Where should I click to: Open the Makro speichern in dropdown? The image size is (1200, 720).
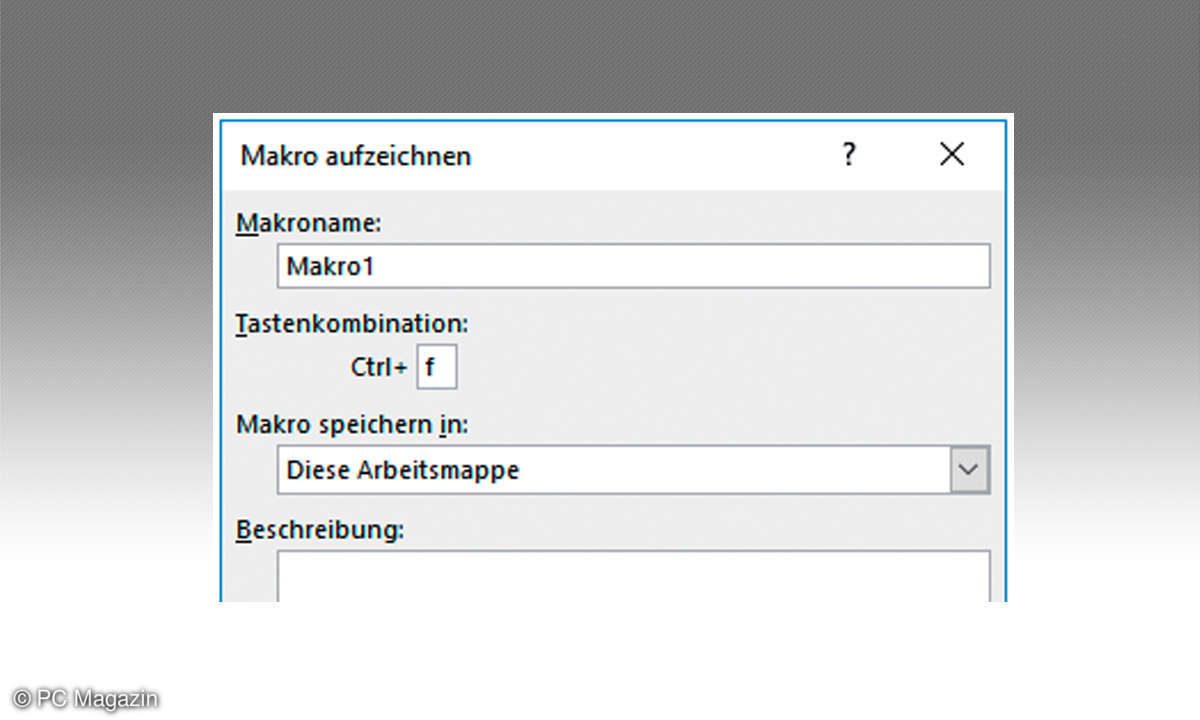coord(969,469)
